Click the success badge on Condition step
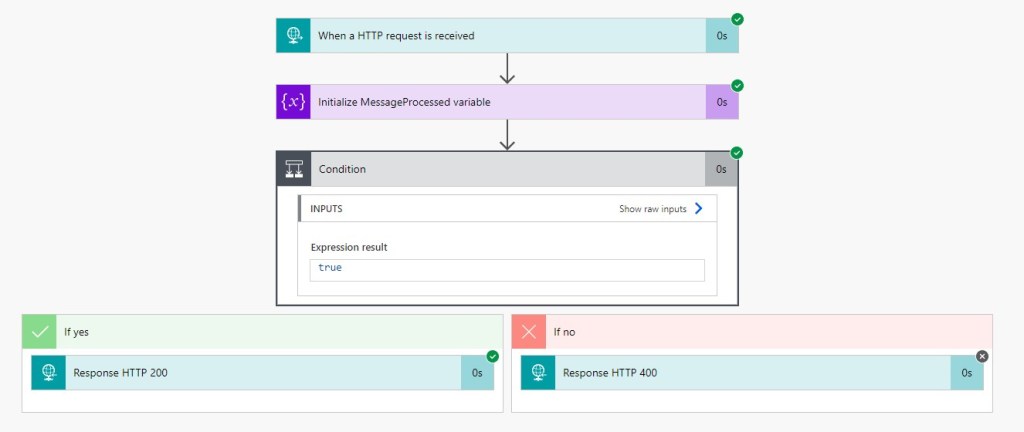1024x432 pixels. tap(738, 153)
